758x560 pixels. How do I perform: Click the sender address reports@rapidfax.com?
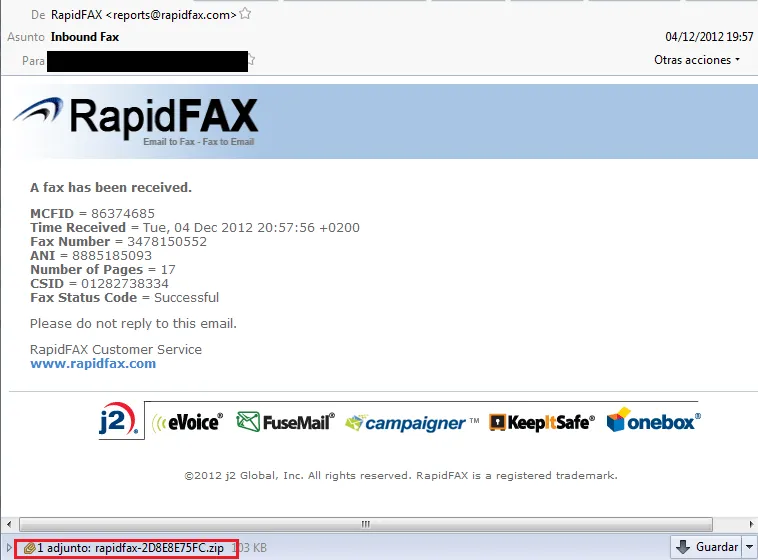pyautogui.click(x=171, y=15)
